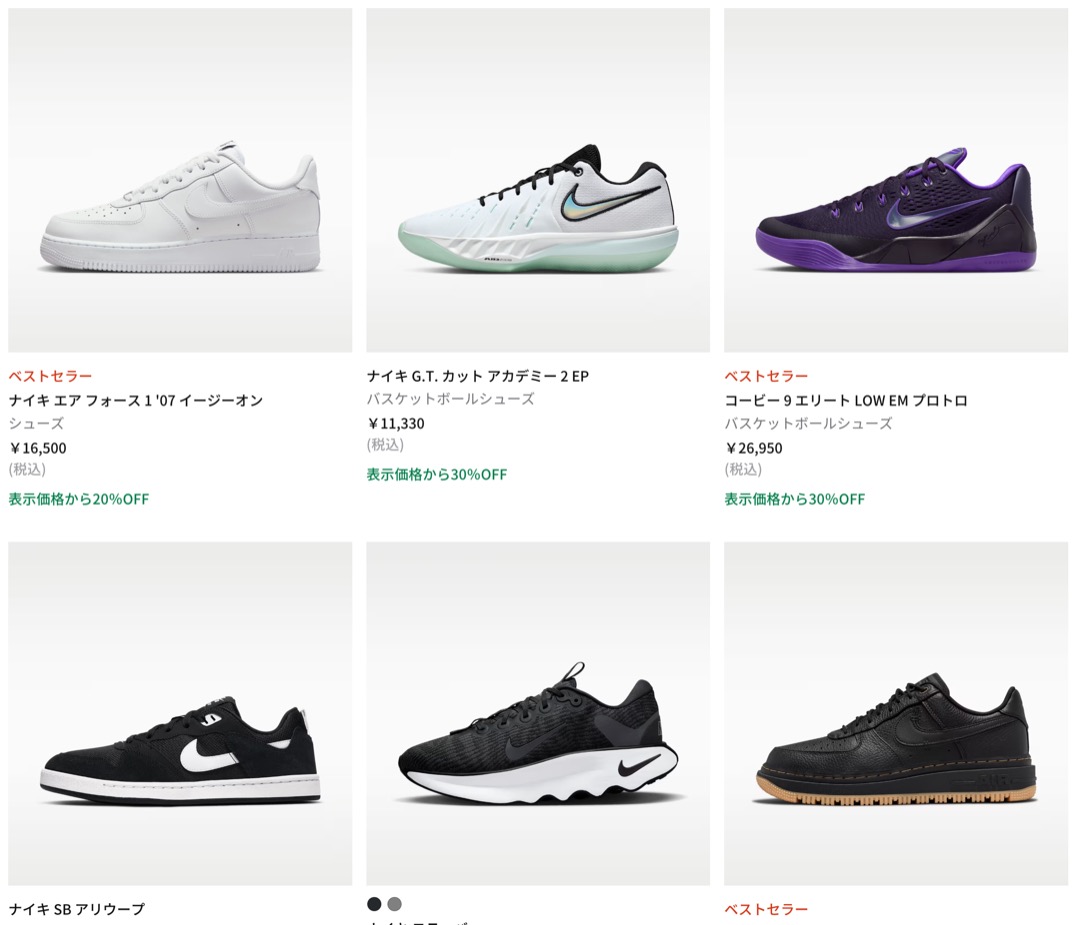Click ベストセラー label above the Kobe 9 title
The width and height of the screenshot is (1080, 925).
(766, 376)
